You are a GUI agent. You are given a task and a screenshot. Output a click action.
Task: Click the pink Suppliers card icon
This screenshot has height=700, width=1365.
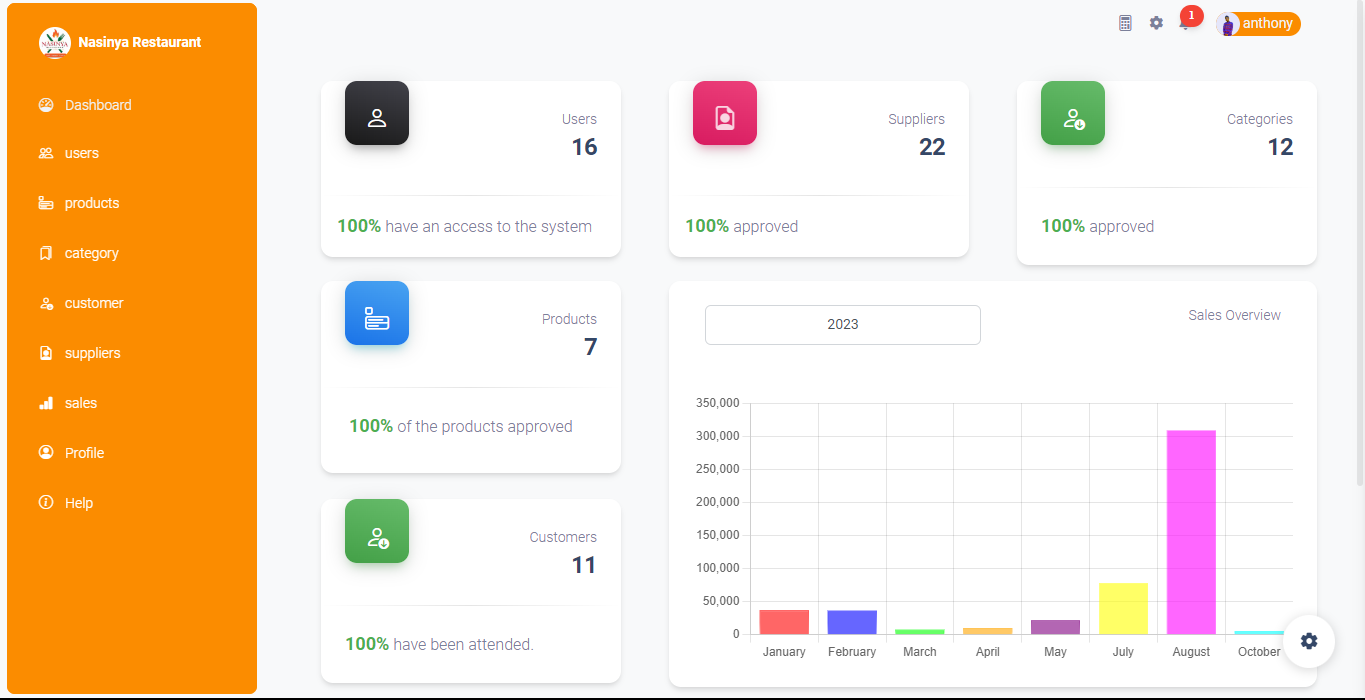point(725,113)
